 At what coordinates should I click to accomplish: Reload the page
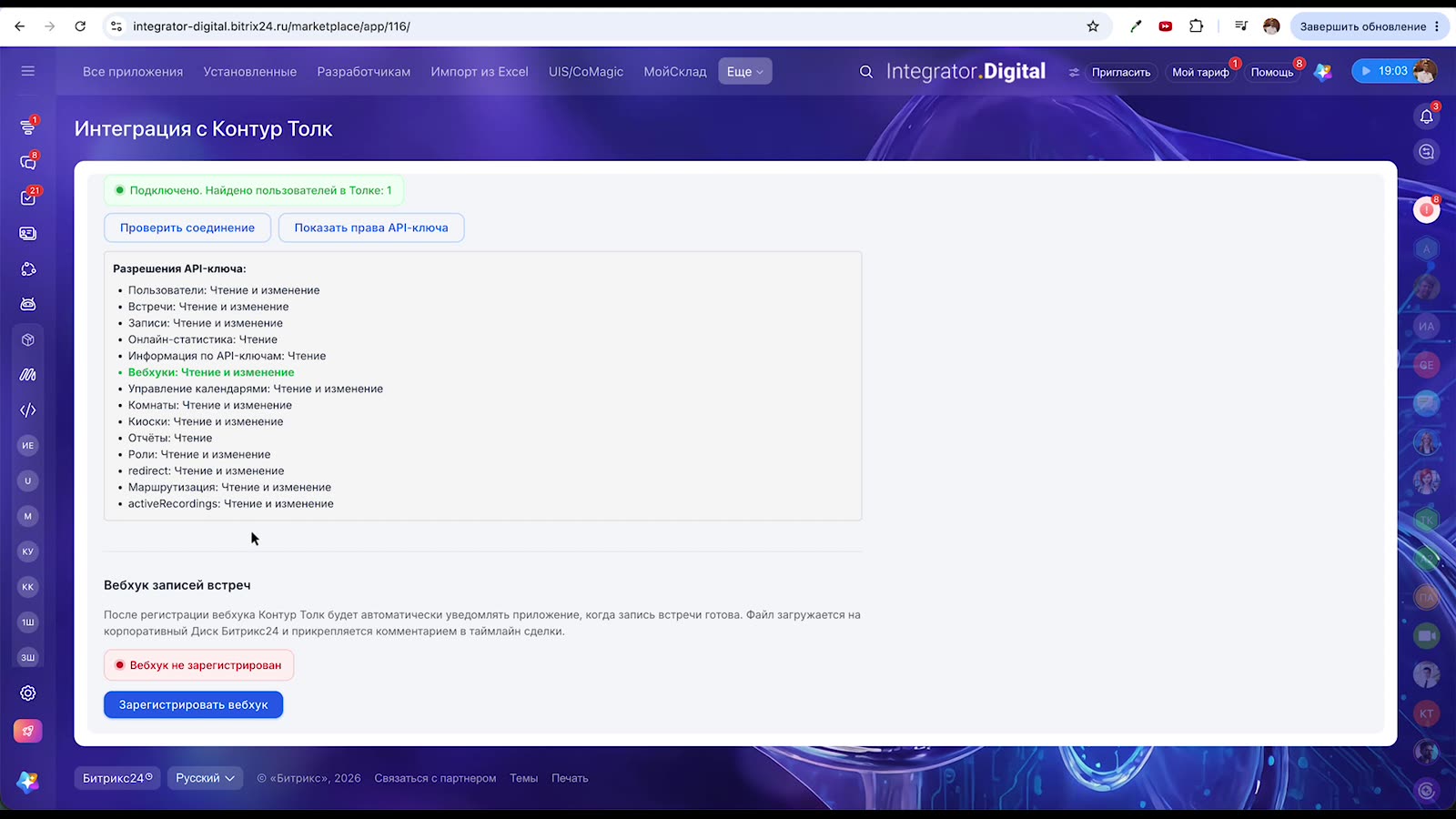click(x=80, y=26)
